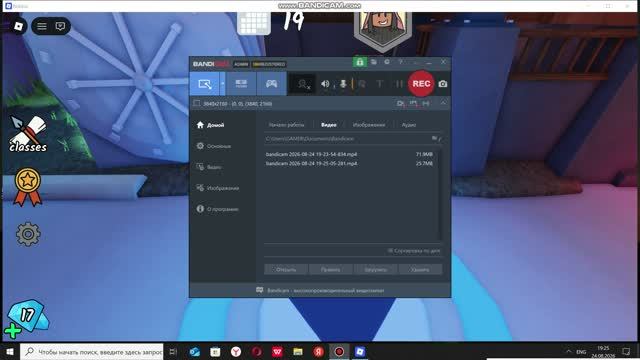
Task: Select the 25.7MB bandicam video file
Action: 349,163
